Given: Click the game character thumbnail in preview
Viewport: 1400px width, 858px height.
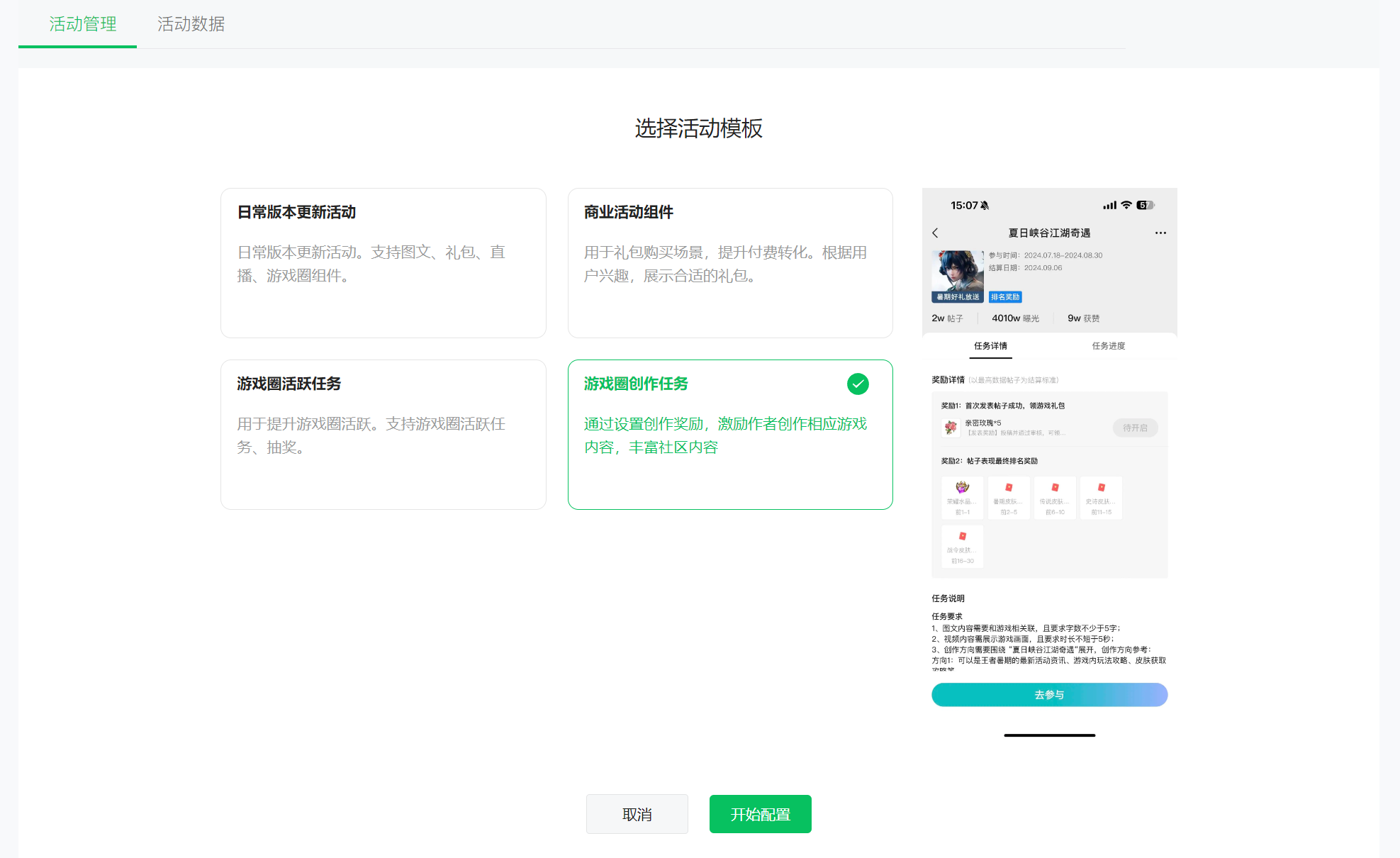Looking at the screenshot, I should coord(957,272).
